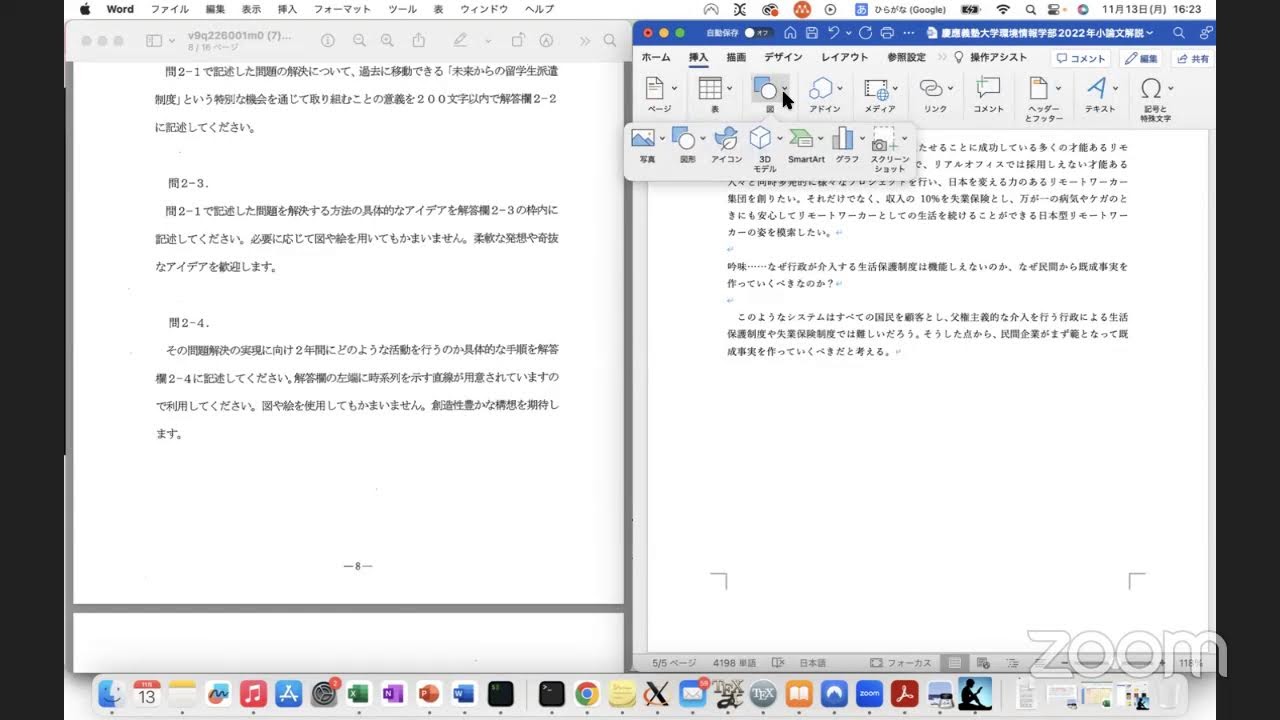1280x720 pixels.
Task: Insert a SmartArt graphic
Action: coord(801,139)
